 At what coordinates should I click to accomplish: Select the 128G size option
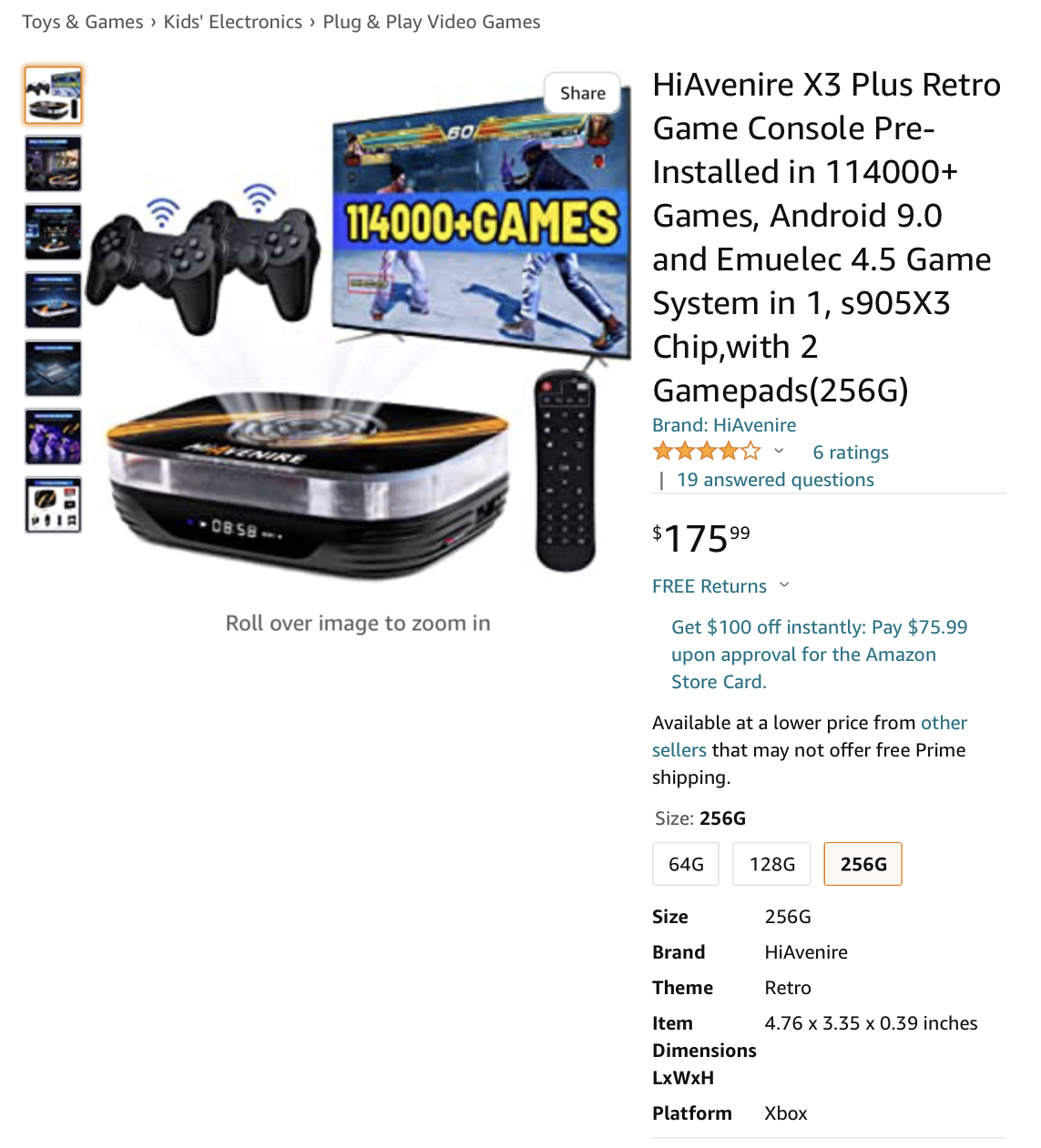[771, 864]
